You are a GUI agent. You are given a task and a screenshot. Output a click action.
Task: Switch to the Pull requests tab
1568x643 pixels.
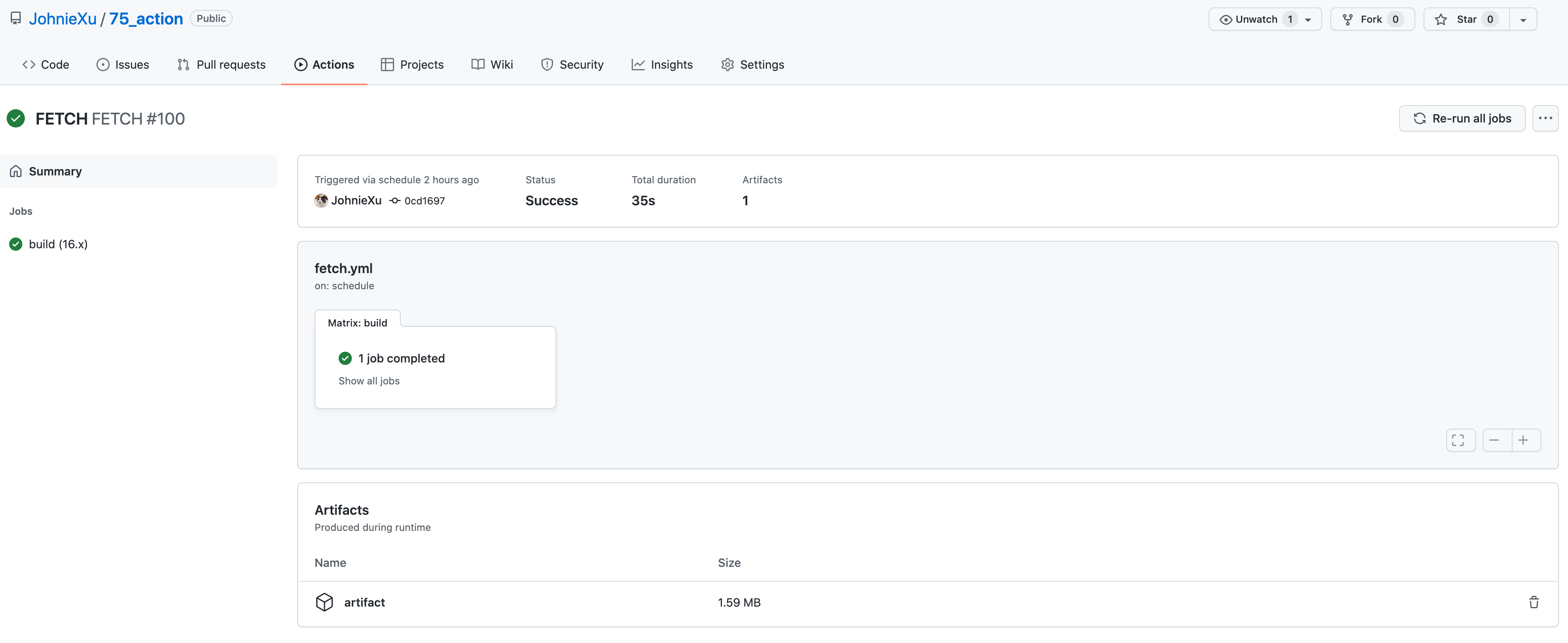221,65
